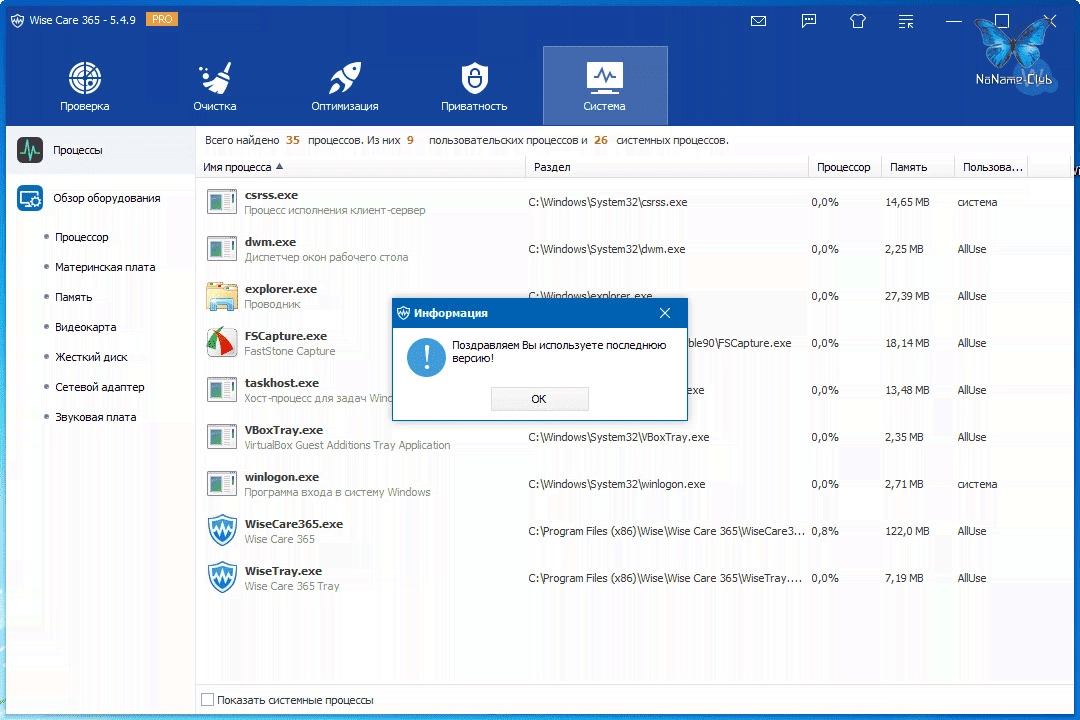
Task: Switch to Оптимизация tab
Action: click(344, 86)
